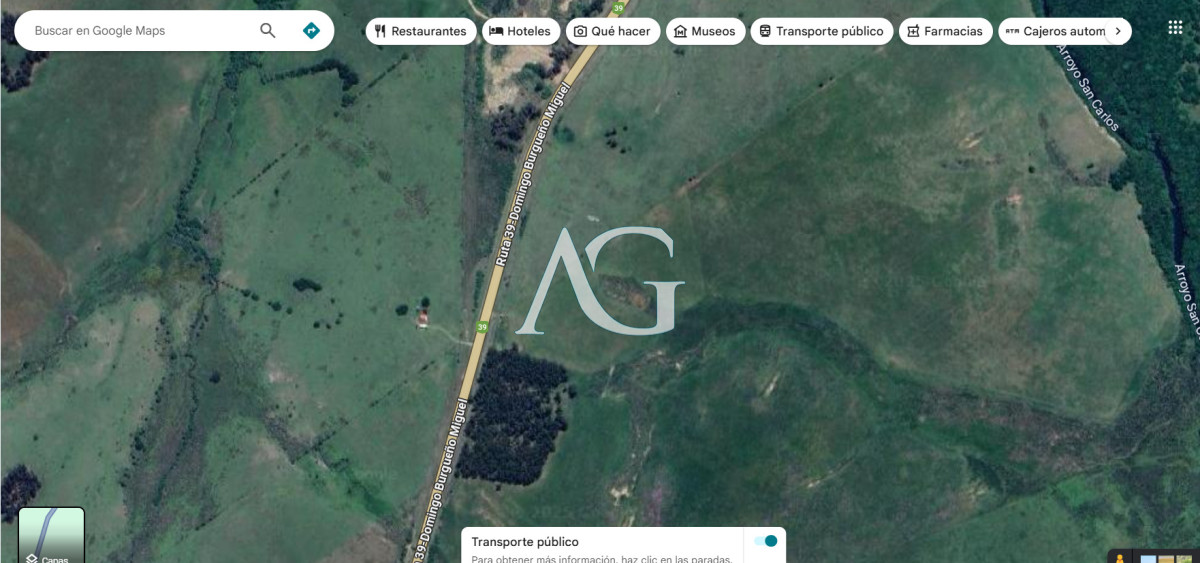This screenshot has height=563, width=1200.
Task: Expand more category chips with the right chevron
Action: pos(1117,31)
